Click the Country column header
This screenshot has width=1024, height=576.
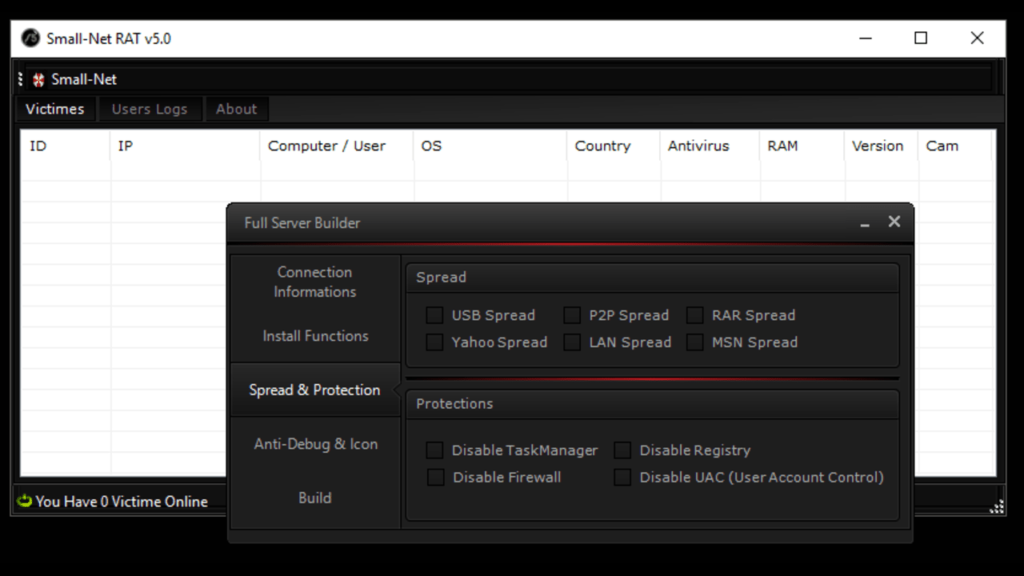[613, 146]
